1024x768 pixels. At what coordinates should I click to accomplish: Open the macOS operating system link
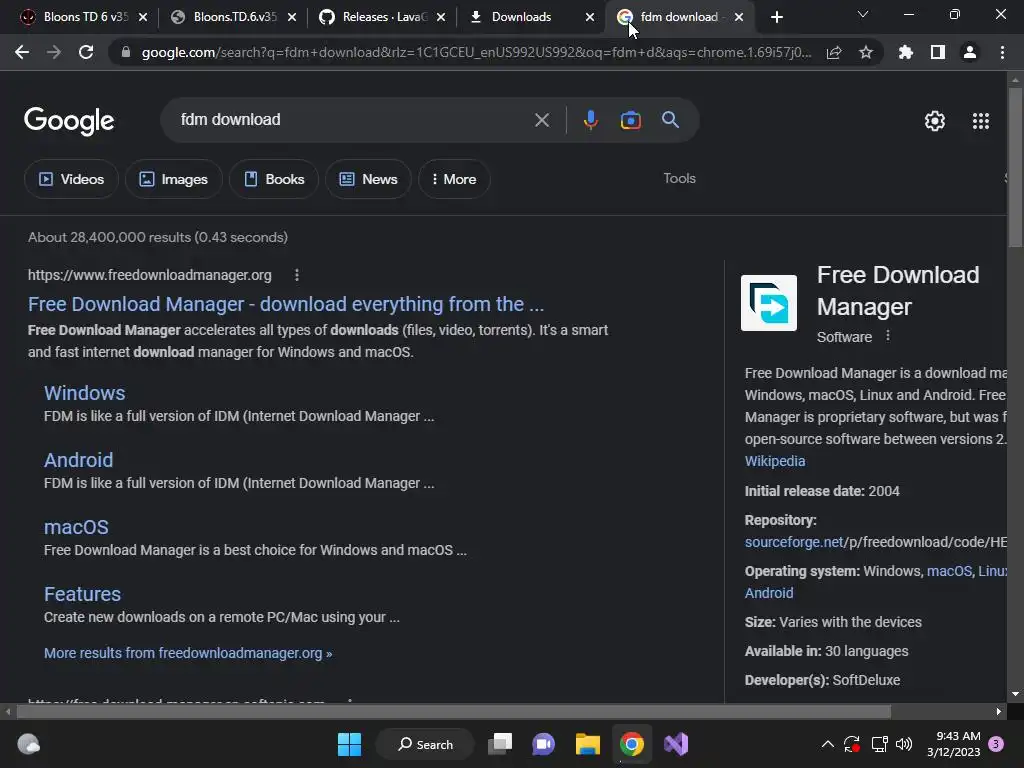(949, 571)
